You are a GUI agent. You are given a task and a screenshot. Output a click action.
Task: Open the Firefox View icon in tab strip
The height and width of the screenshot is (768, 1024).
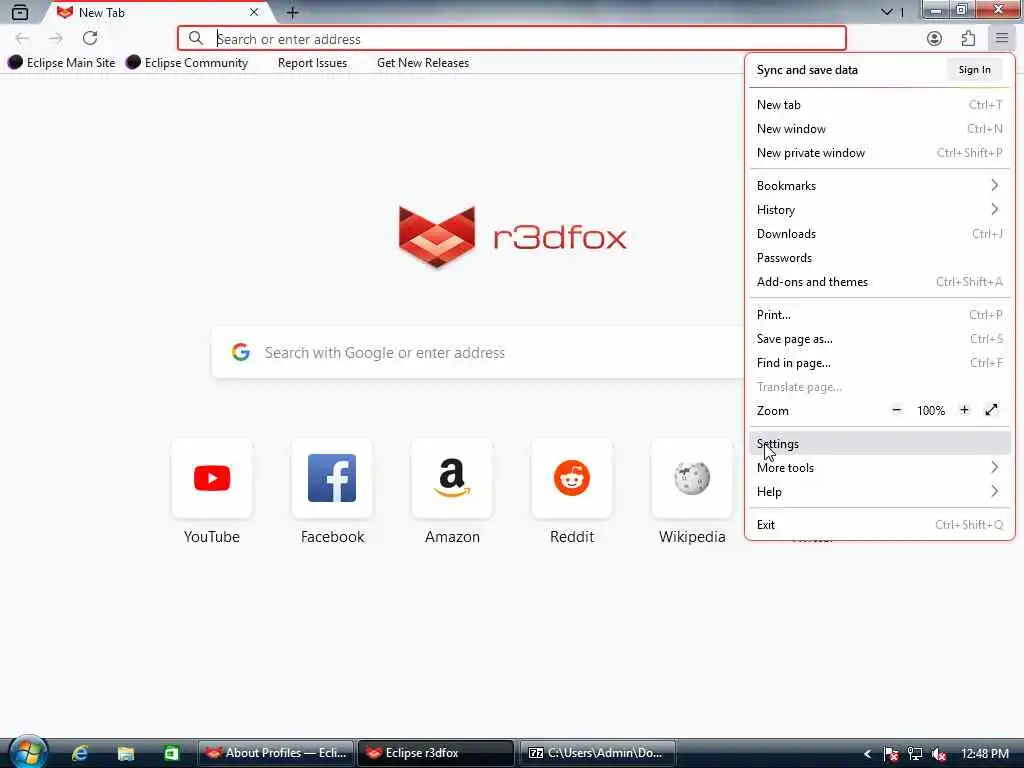[x=20, y=12]
